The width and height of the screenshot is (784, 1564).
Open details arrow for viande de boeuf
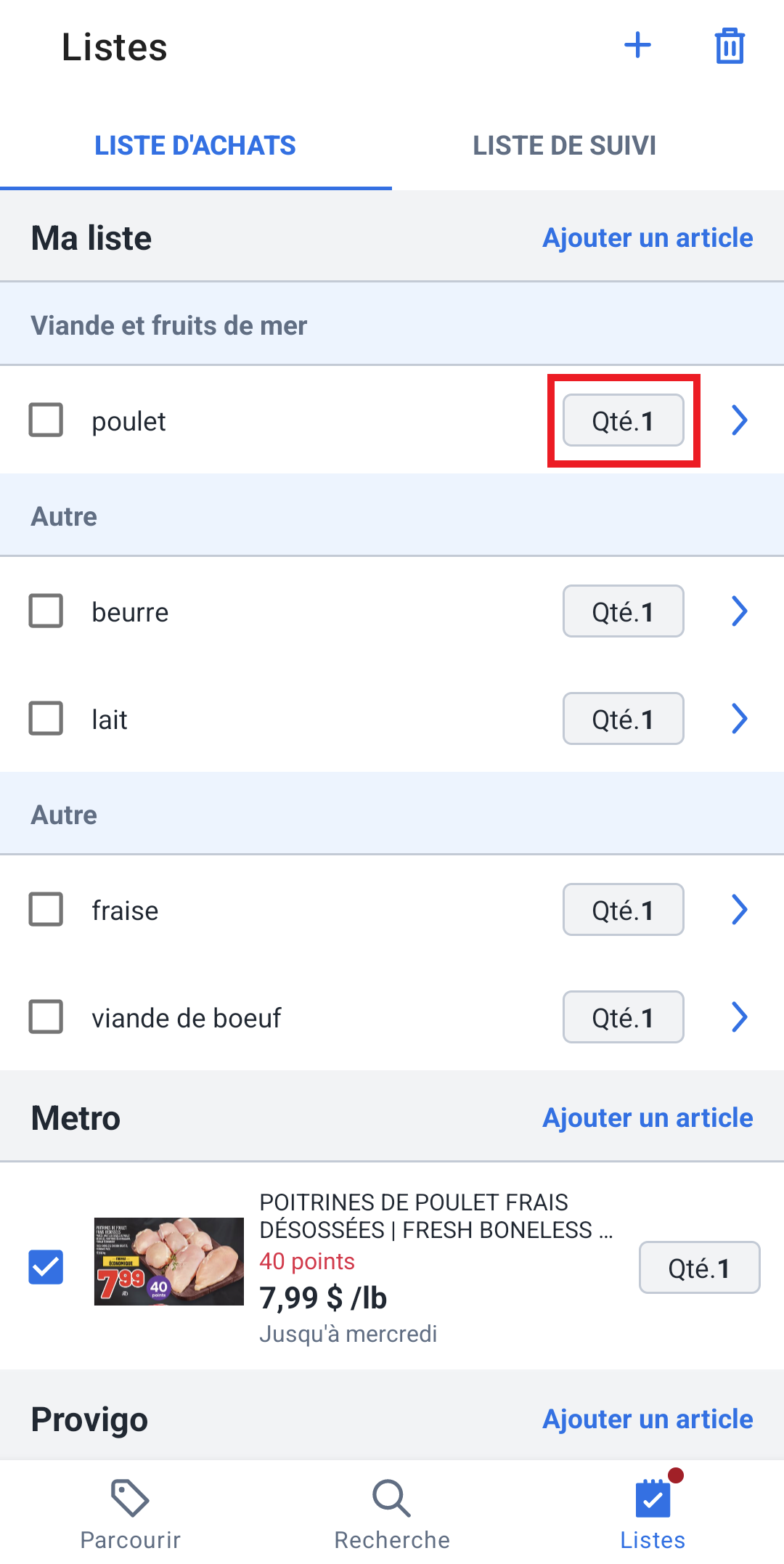click(x=739, y=1017)
